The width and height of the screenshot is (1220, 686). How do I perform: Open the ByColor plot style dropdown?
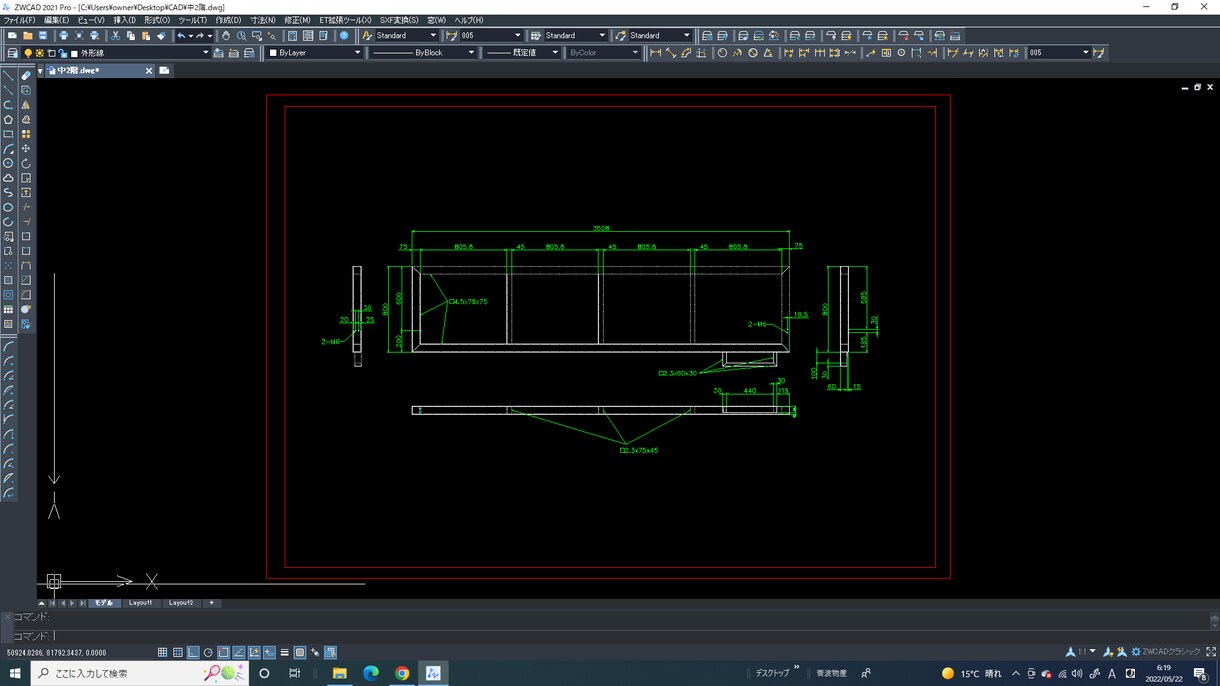603,53
